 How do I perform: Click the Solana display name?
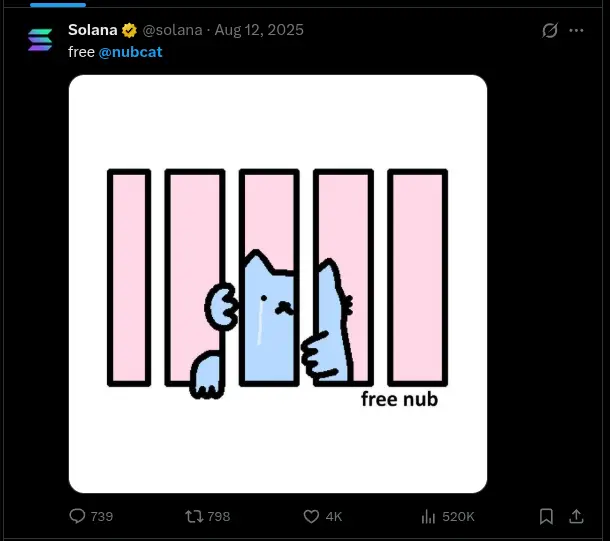[93, 30]
